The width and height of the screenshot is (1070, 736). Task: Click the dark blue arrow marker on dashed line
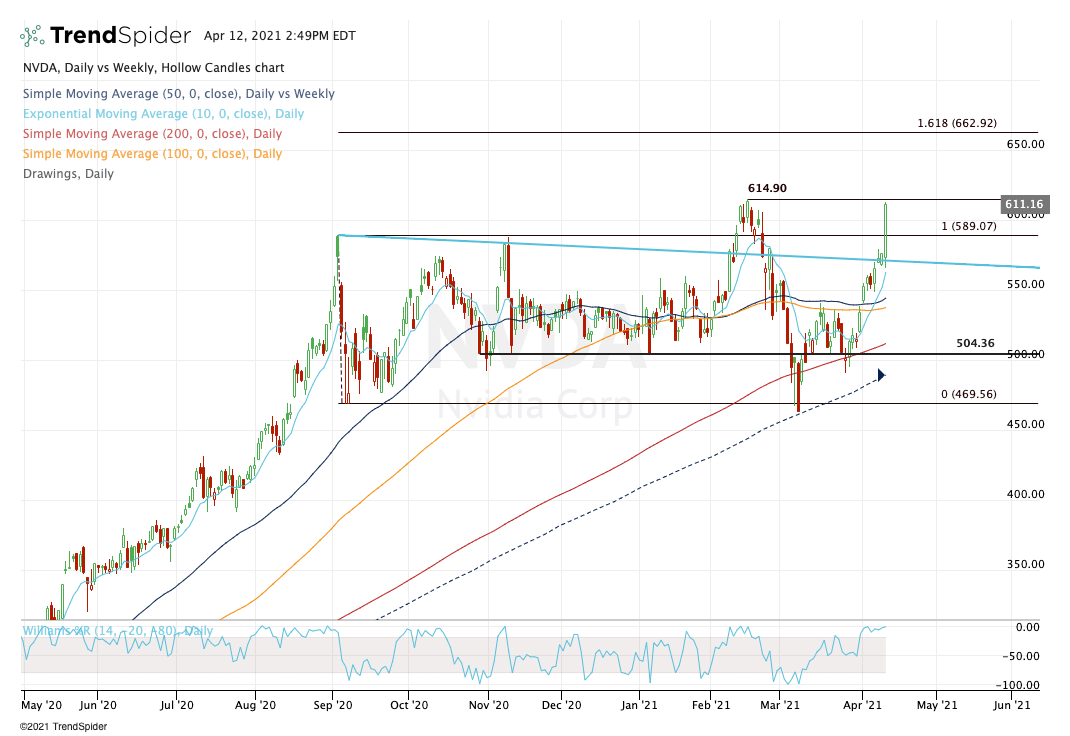[881, 374]
